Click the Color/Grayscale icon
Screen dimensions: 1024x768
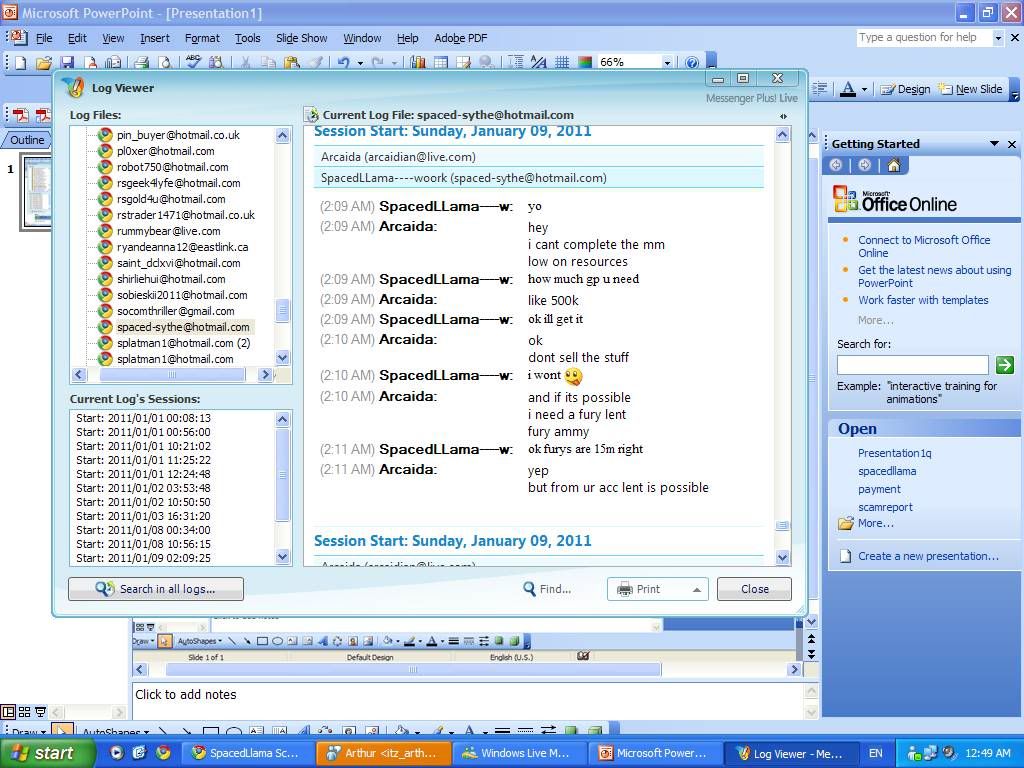[x=585, y=63]
